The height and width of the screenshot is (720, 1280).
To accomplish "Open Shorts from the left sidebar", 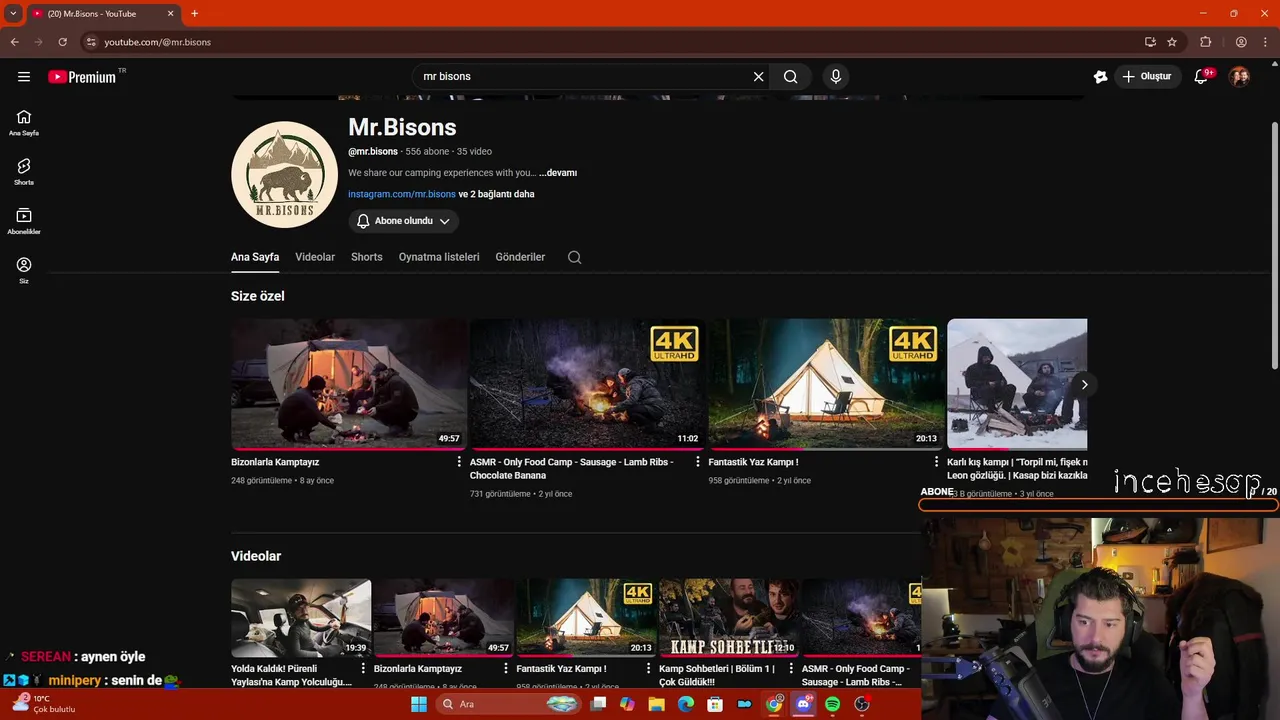I will [x=24, y=172].
